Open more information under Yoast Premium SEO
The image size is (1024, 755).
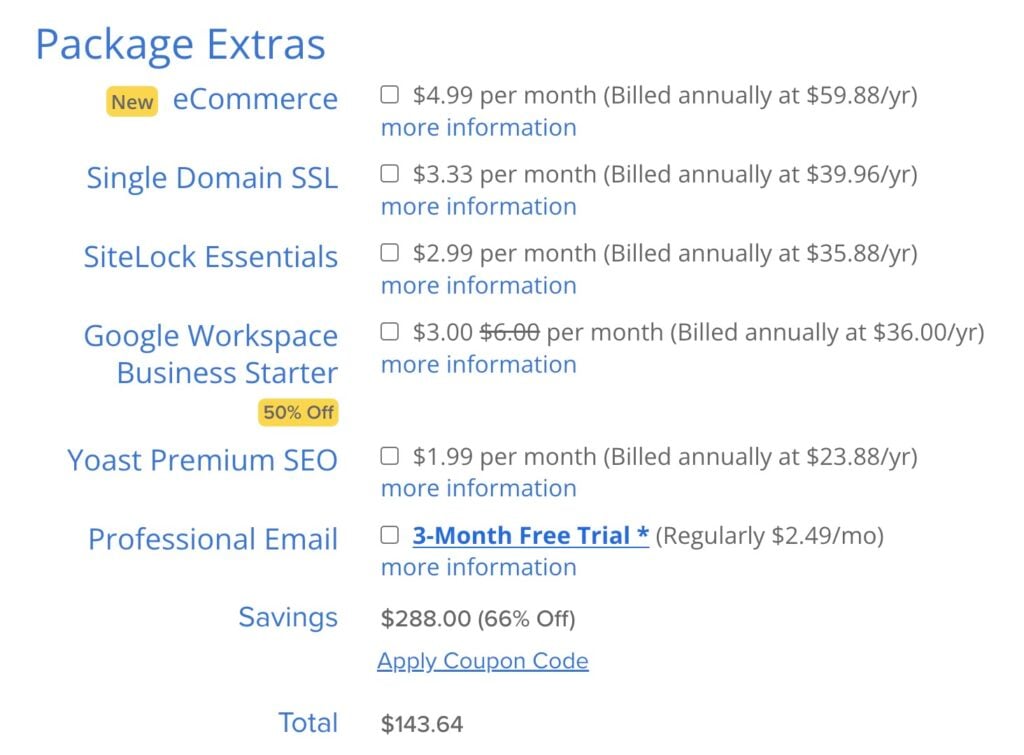(x=477, y=488)
